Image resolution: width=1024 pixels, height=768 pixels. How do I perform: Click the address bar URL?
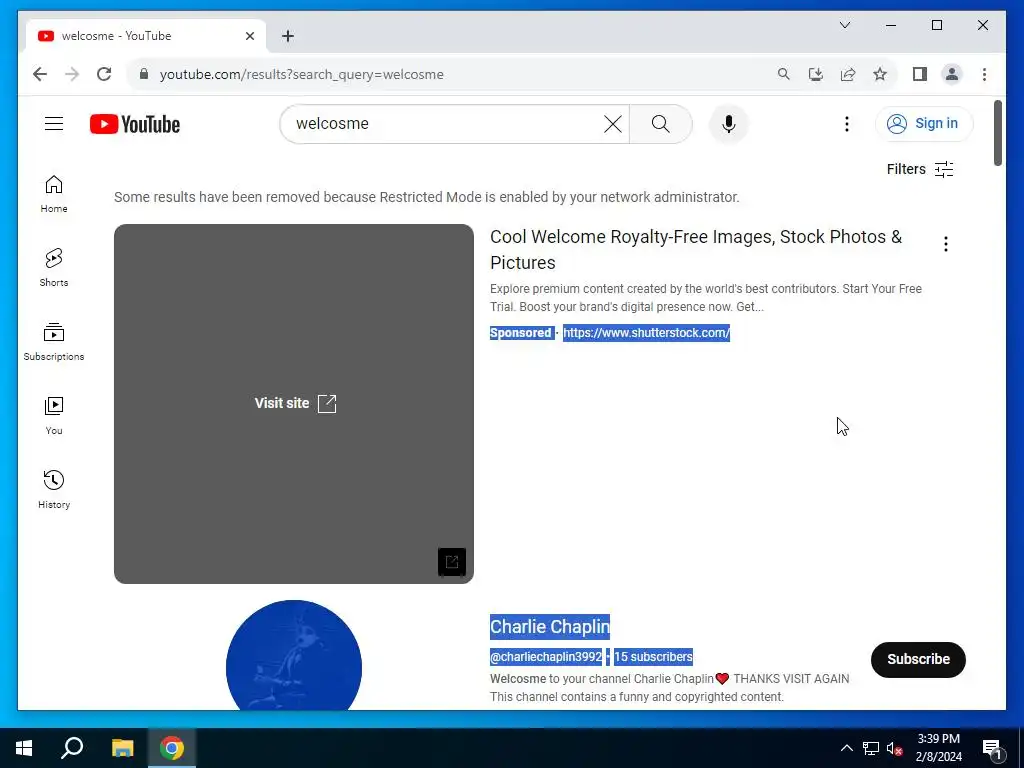pyautogui.click(x=302, y=74)
